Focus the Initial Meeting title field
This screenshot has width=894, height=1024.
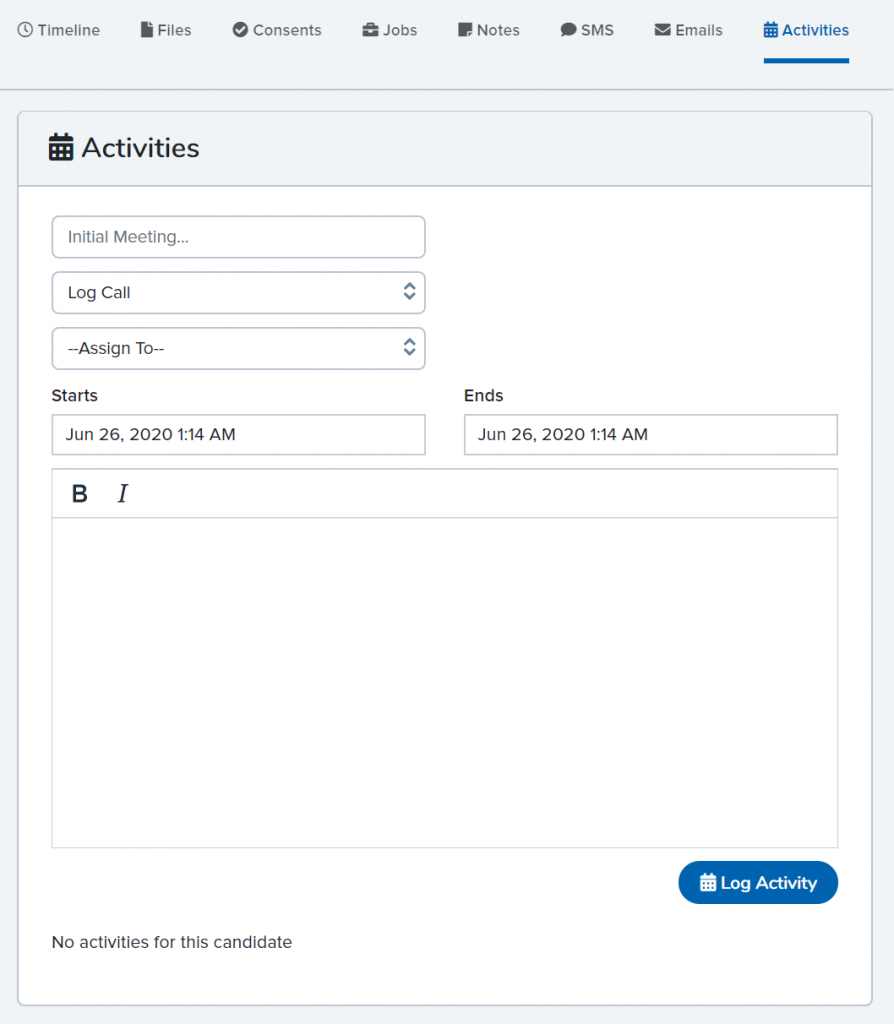(238, 237)
